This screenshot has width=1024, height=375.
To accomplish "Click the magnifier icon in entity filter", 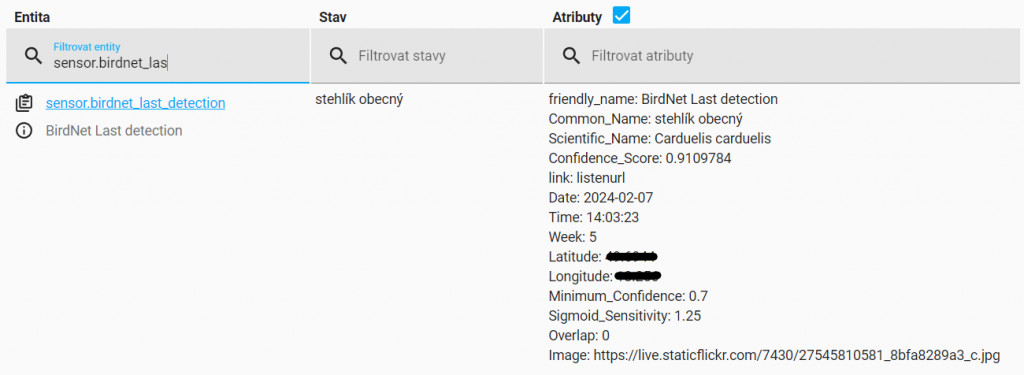I will (33, 56).
